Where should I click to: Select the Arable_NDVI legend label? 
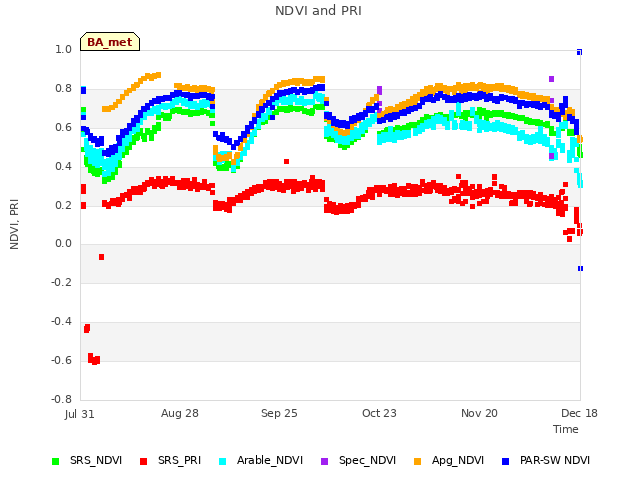pyautogui.click(x=270, y=460)
